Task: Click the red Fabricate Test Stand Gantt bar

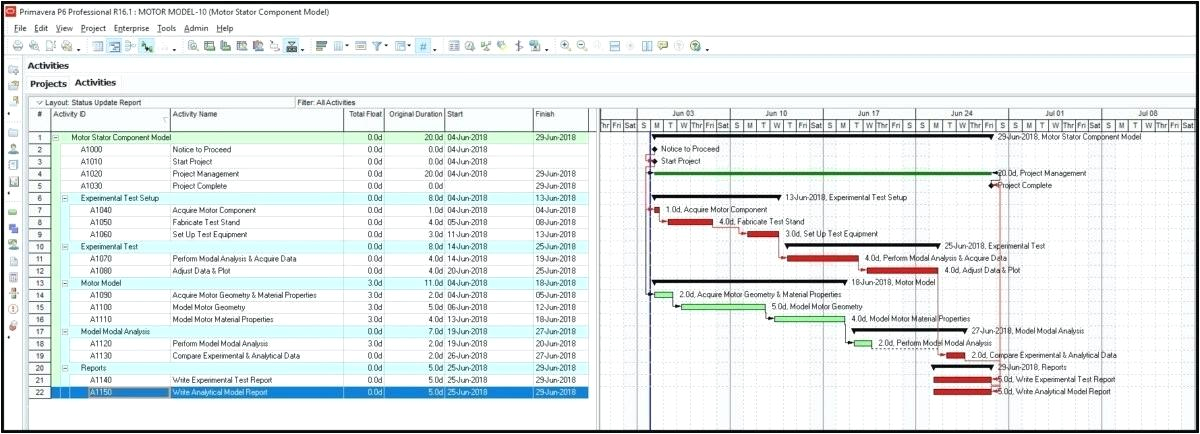Action: coord(690,222)
